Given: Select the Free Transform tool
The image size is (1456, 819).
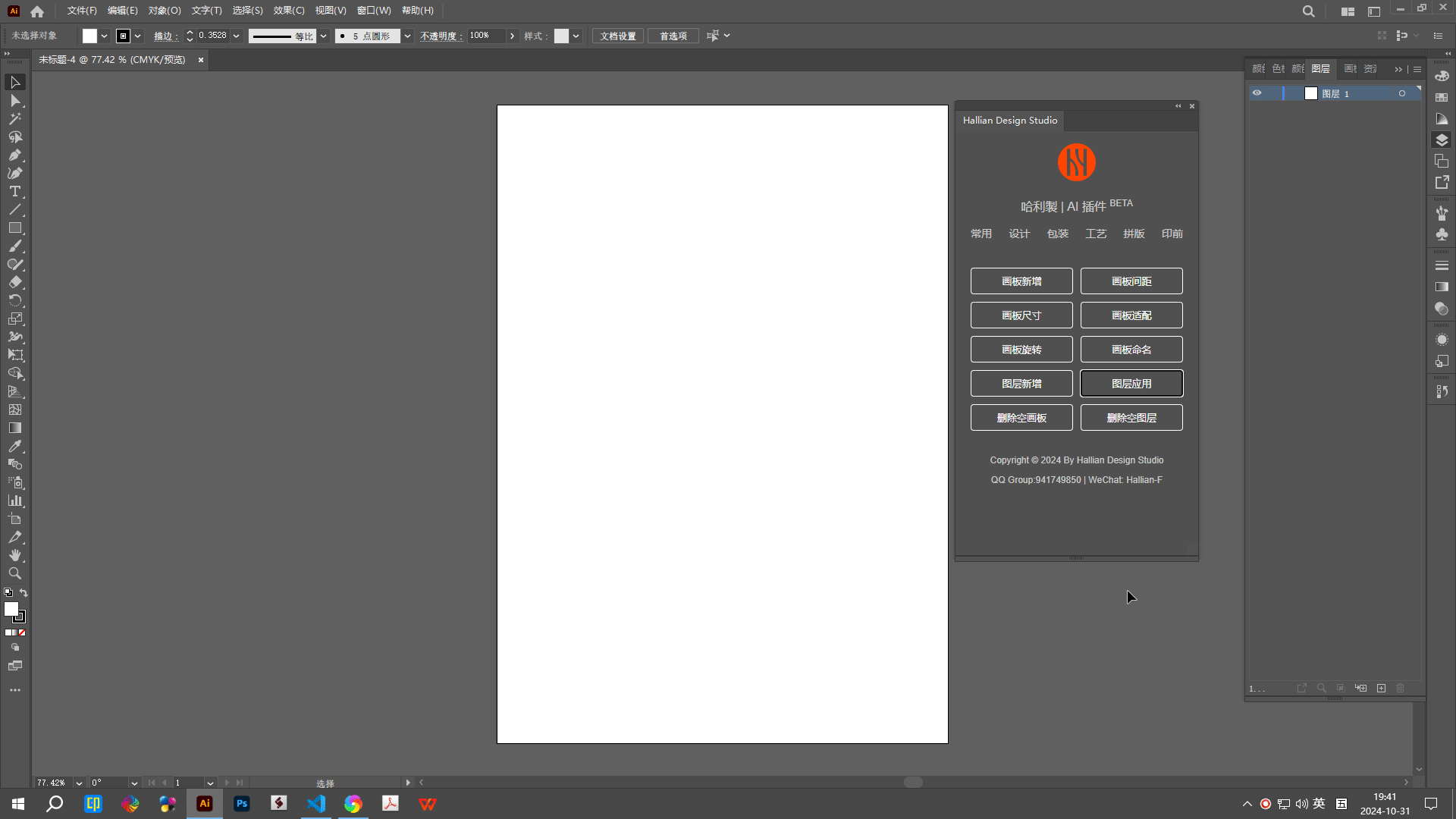Looking at the screenshot, I should pyautogui.click(x=15, y=355).
